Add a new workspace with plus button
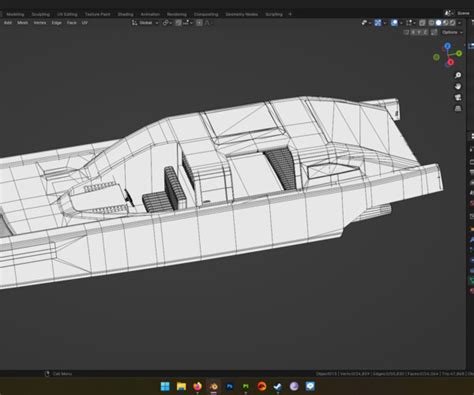This screenshot has height=395, width=474. (x=290, y=14)
